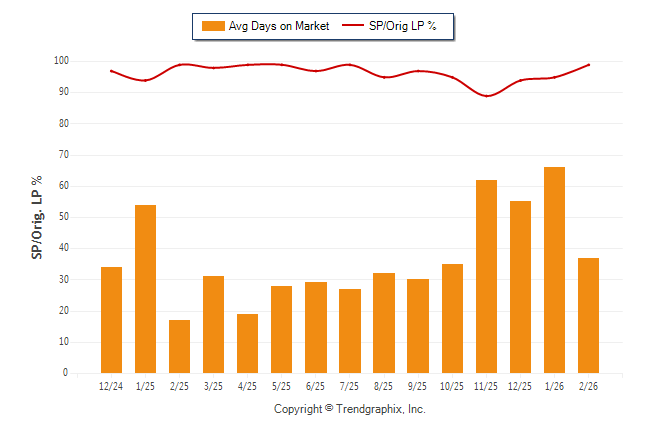
Task: Click the 4/25 bar
Action: pyautogui.click(x=248, y=343)
